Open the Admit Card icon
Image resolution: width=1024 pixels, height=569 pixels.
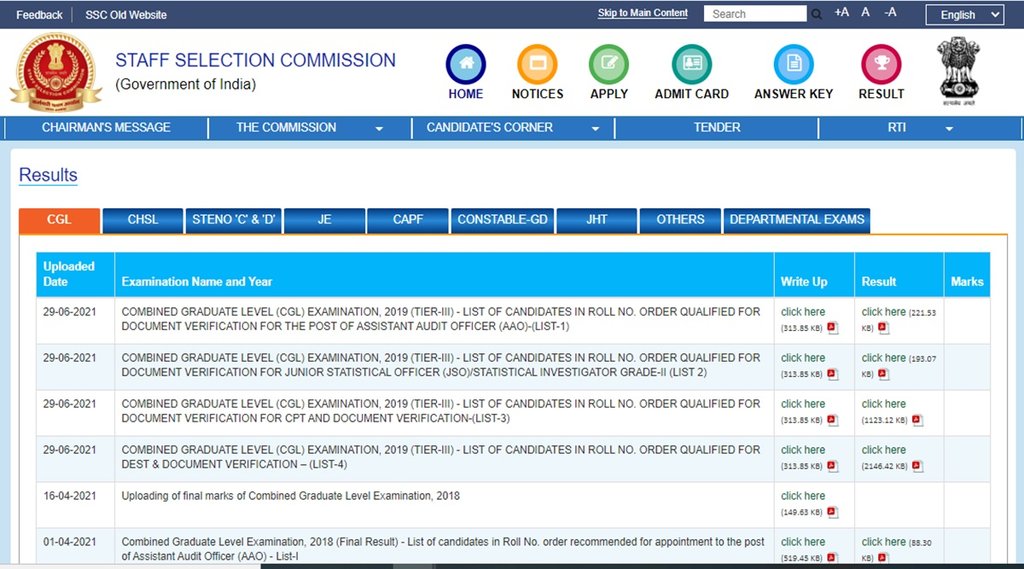point(692,65)
